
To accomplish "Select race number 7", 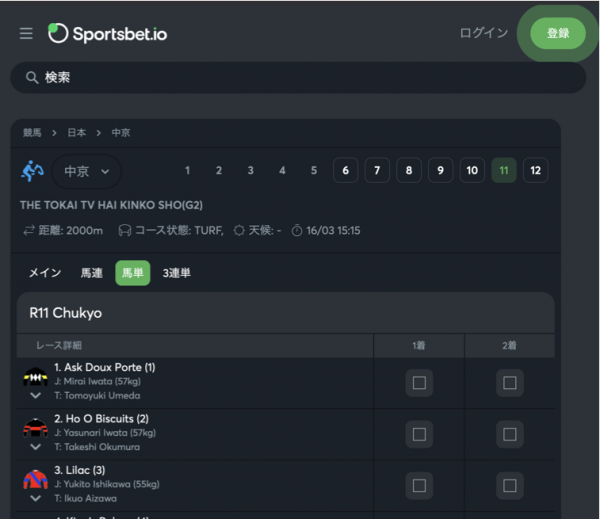I will (377, 170).
